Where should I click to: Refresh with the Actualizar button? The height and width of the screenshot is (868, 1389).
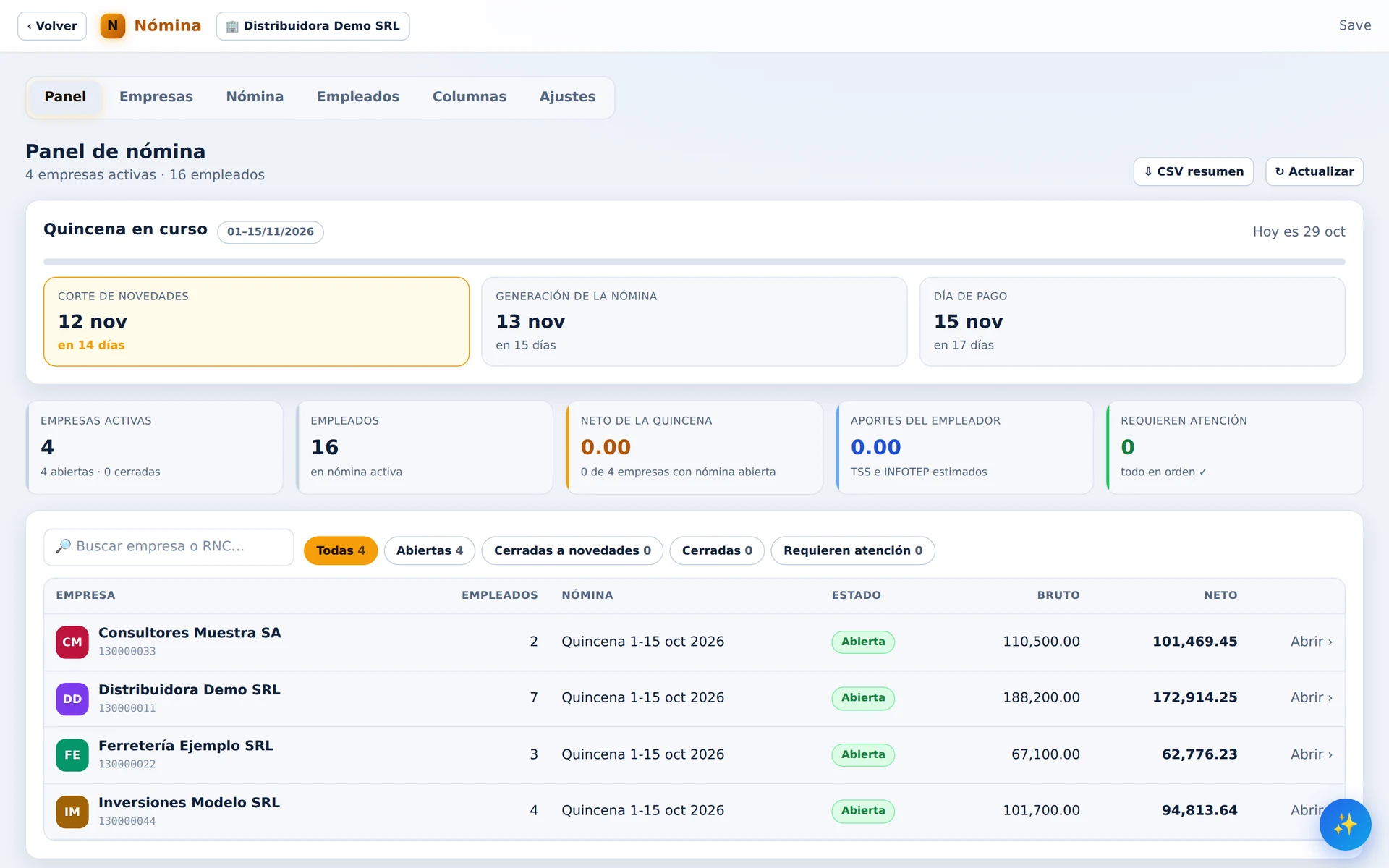[1314, 171]
